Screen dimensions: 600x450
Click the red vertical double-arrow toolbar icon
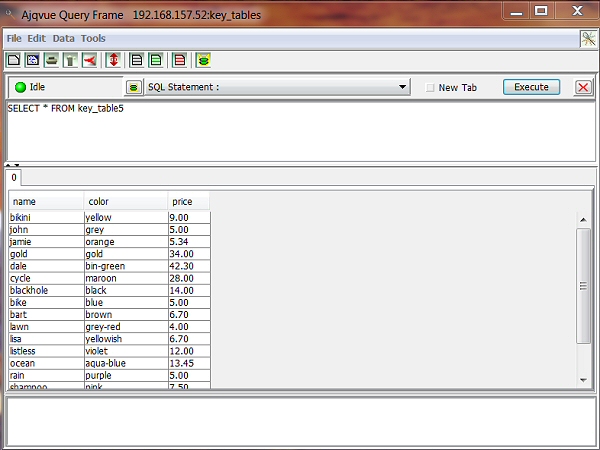[114, 60]
